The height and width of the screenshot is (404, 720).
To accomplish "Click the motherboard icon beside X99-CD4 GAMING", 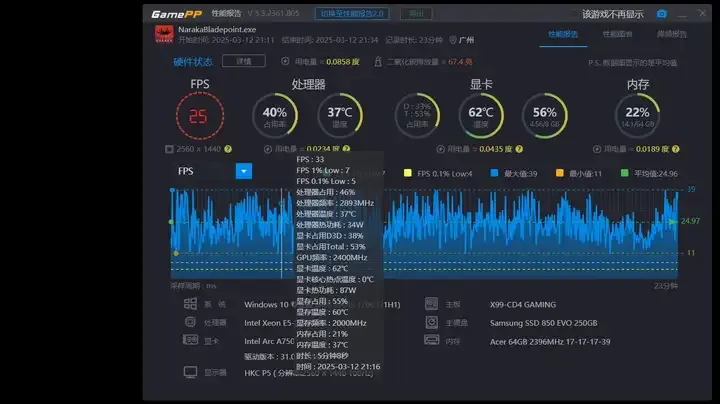I will pos(431,303).
